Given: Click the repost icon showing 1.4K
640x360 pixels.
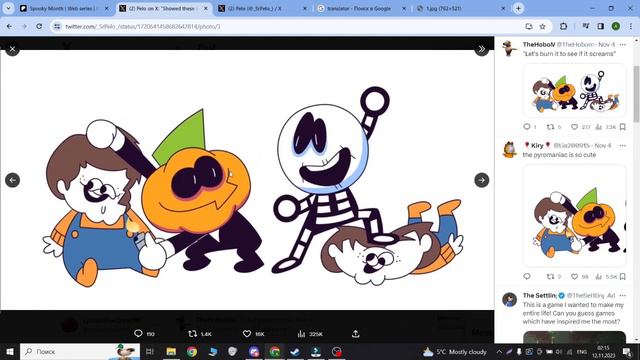Looking at the screenshot, I should tap(193, 334).
